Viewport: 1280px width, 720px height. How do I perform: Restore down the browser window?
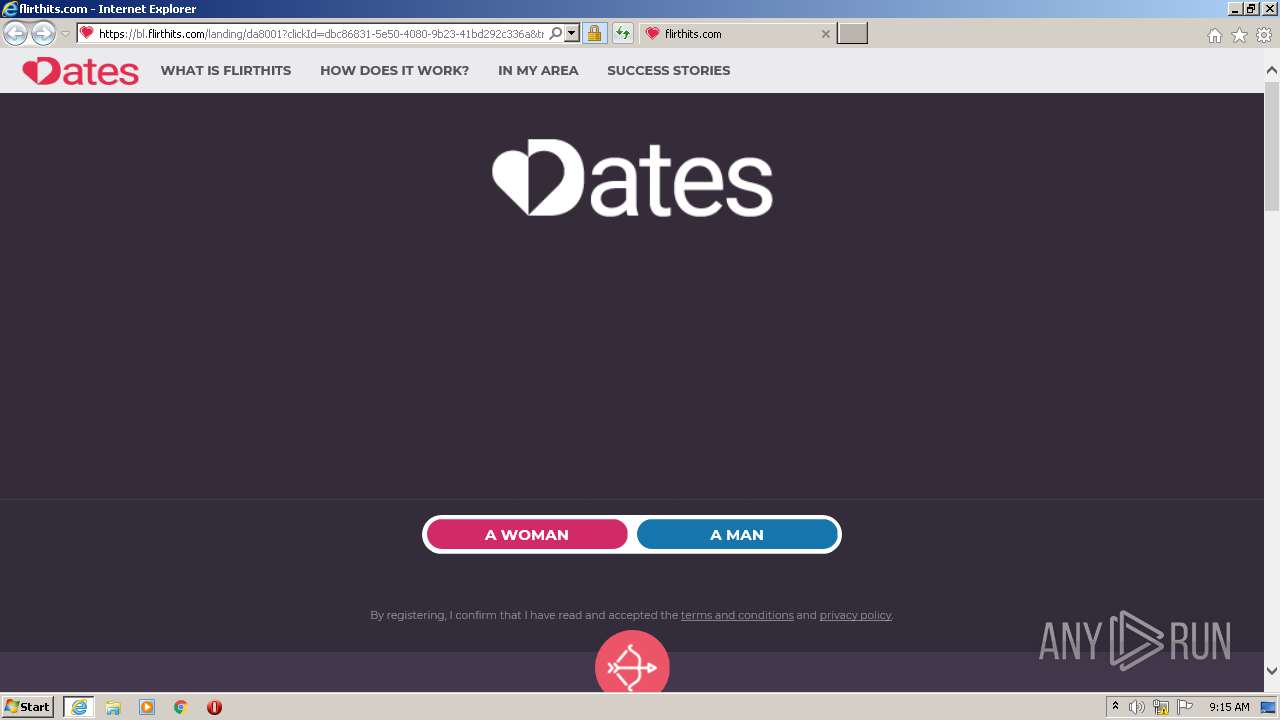1251,9
